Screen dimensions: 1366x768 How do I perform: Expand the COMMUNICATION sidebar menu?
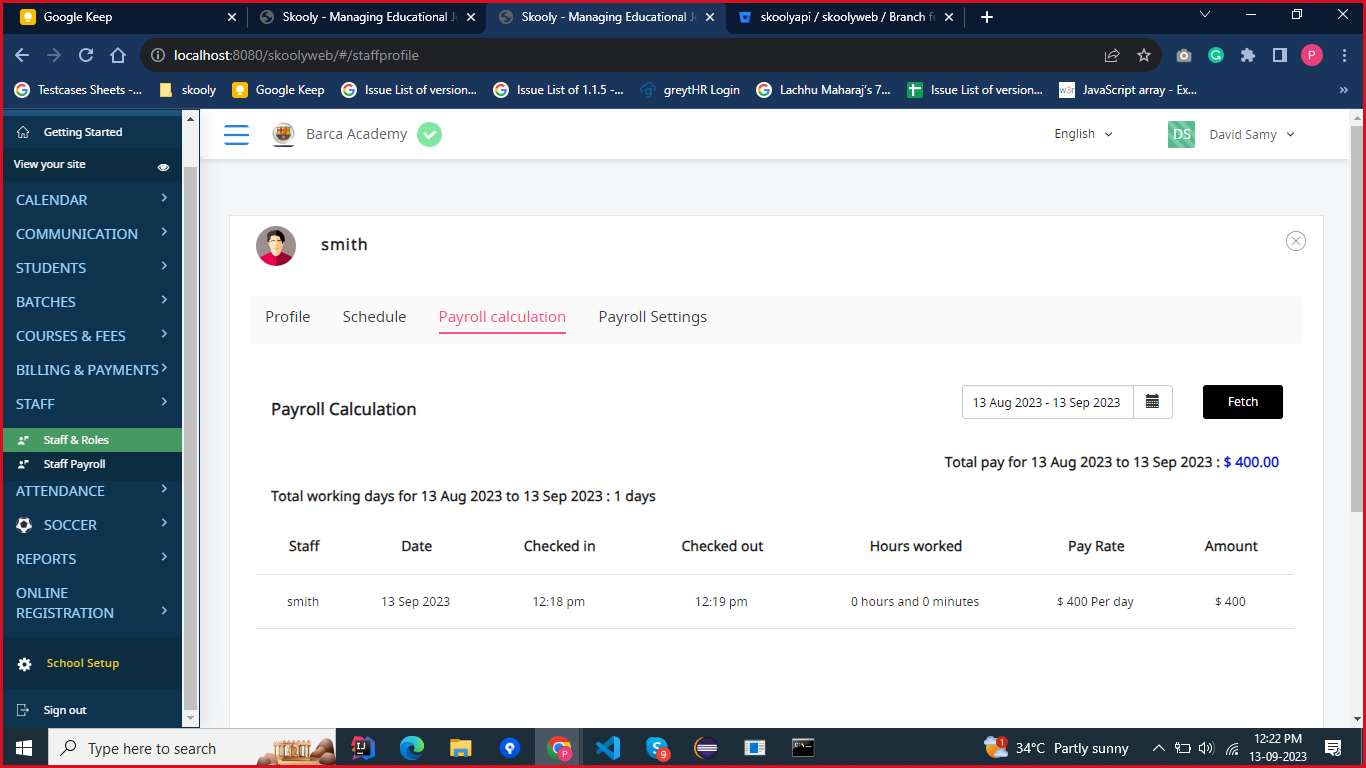coord(92,234)
